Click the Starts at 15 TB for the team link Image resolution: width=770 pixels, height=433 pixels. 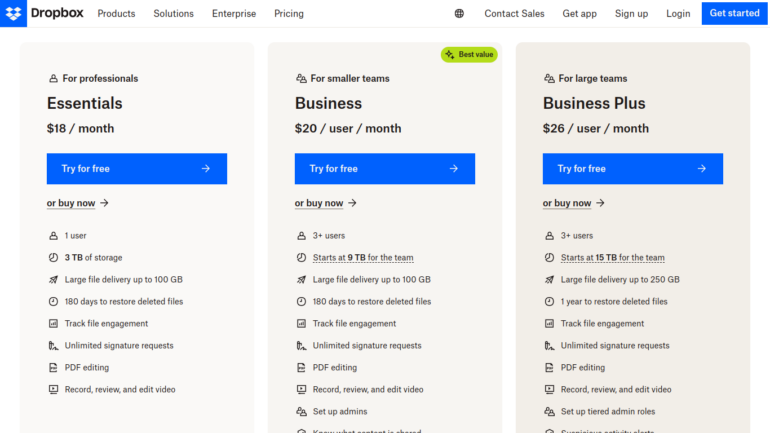click(x=612, y=258)
